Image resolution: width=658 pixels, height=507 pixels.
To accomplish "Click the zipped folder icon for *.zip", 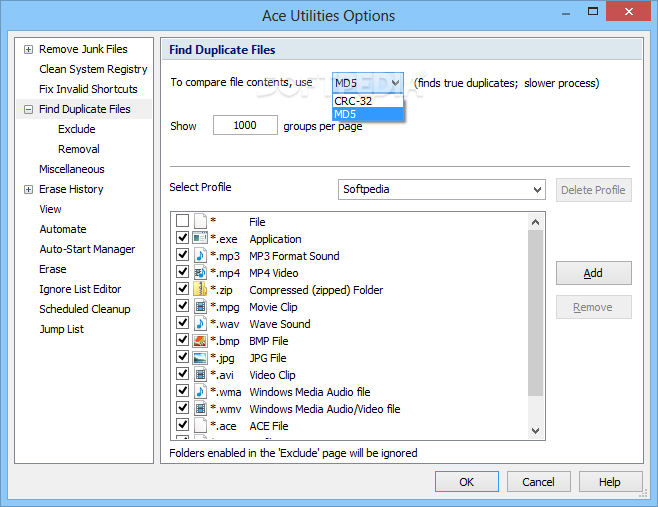I will pyautogui.click(x=200, y=289).
